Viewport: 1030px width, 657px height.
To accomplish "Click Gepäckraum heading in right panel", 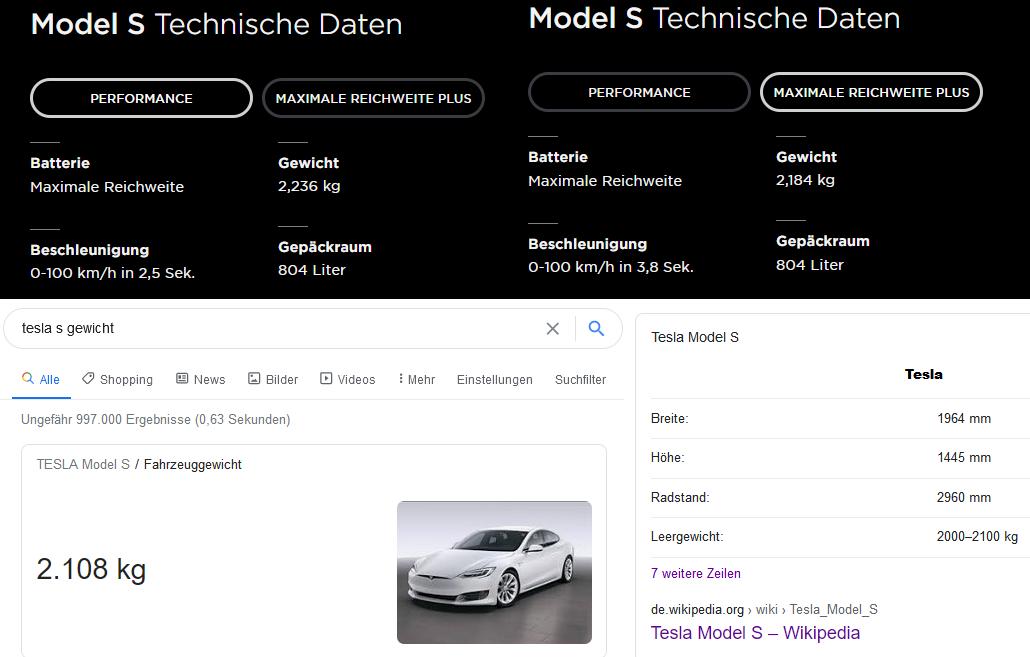I will pyautogui.click(x=822, y=241).
